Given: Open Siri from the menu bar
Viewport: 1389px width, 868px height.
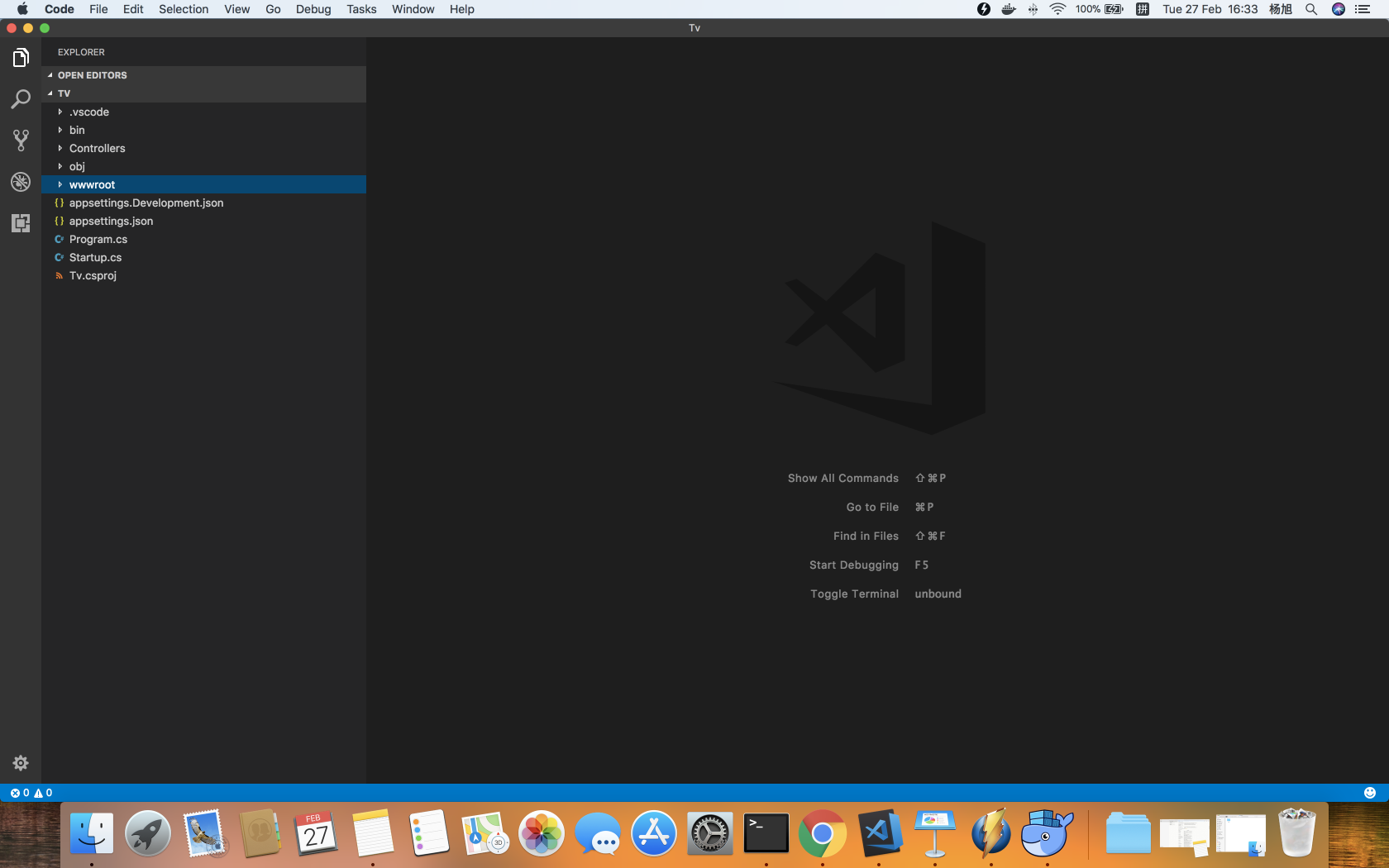Looking at the screenshot, I should (1339, 9).
